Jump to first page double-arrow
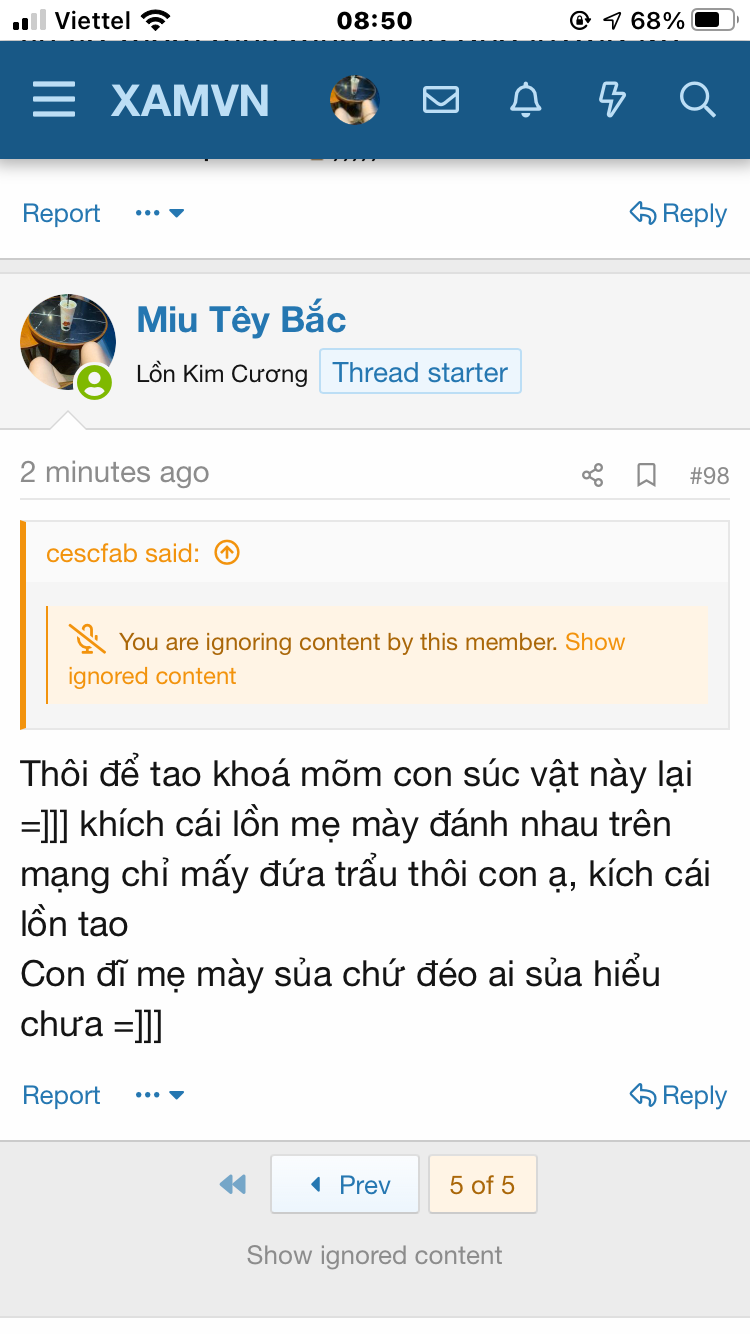The width and height of the screenshot is (750, 1334). [x=233, y=1185]
